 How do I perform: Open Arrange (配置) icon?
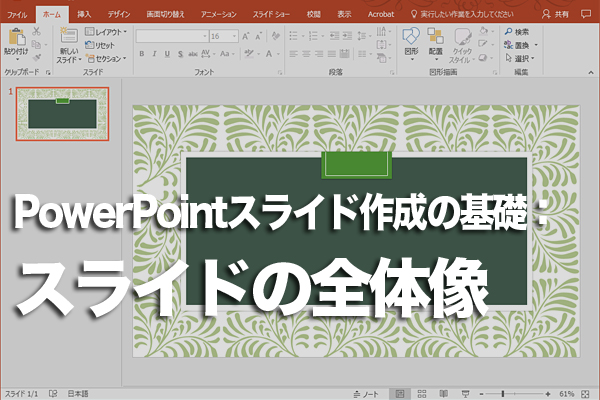tap(435, 36)
